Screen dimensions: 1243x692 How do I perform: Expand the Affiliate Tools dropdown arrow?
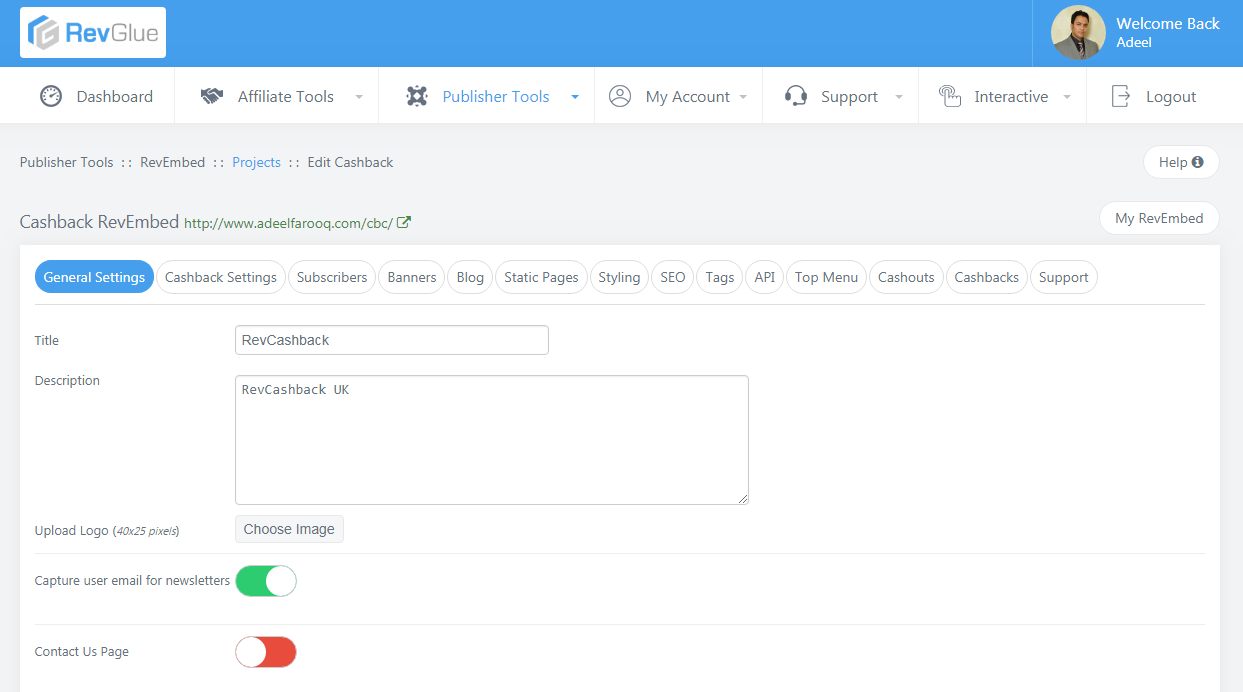point(359,97)
